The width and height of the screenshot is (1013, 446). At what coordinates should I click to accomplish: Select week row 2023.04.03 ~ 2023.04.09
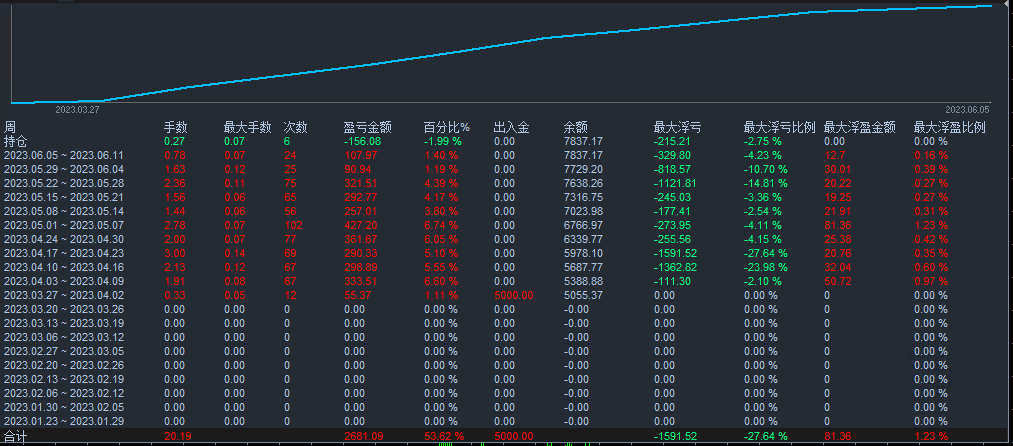(x=63, y=281)
